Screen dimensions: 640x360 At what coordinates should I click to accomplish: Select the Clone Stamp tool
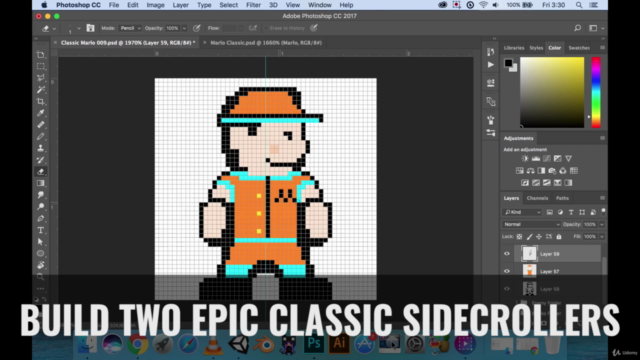tap(40, 148)
